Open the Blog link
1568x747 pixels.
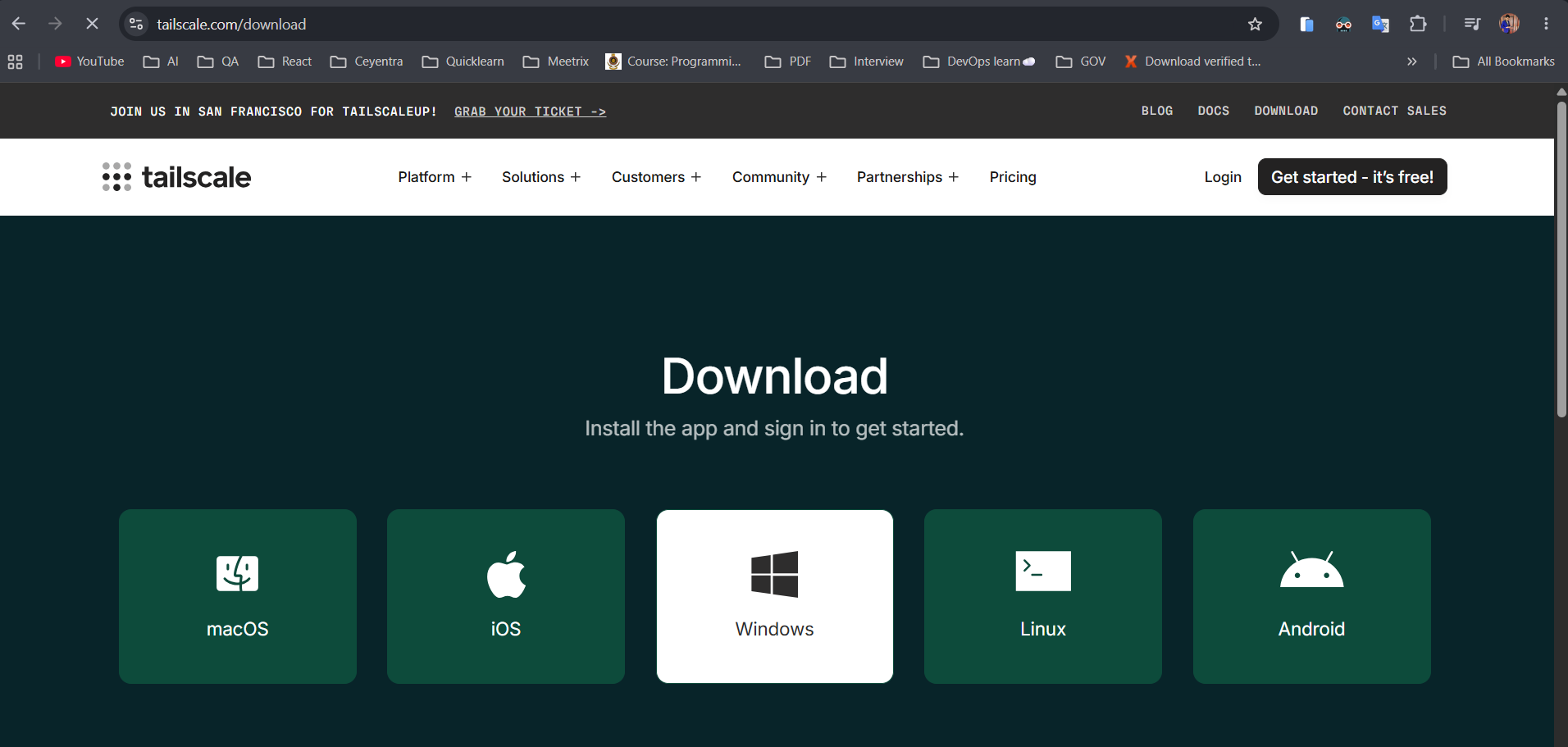[1157, 111]
